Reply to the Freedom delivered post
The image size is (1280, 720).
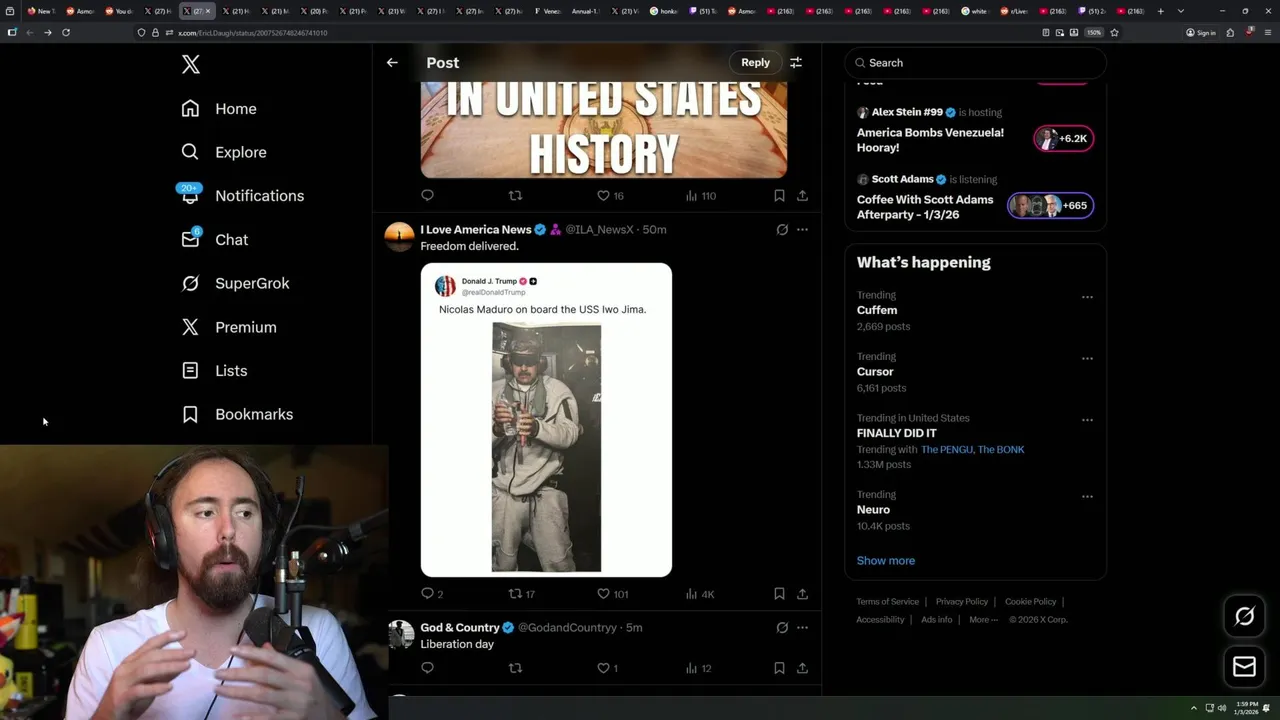coord(432,594)
